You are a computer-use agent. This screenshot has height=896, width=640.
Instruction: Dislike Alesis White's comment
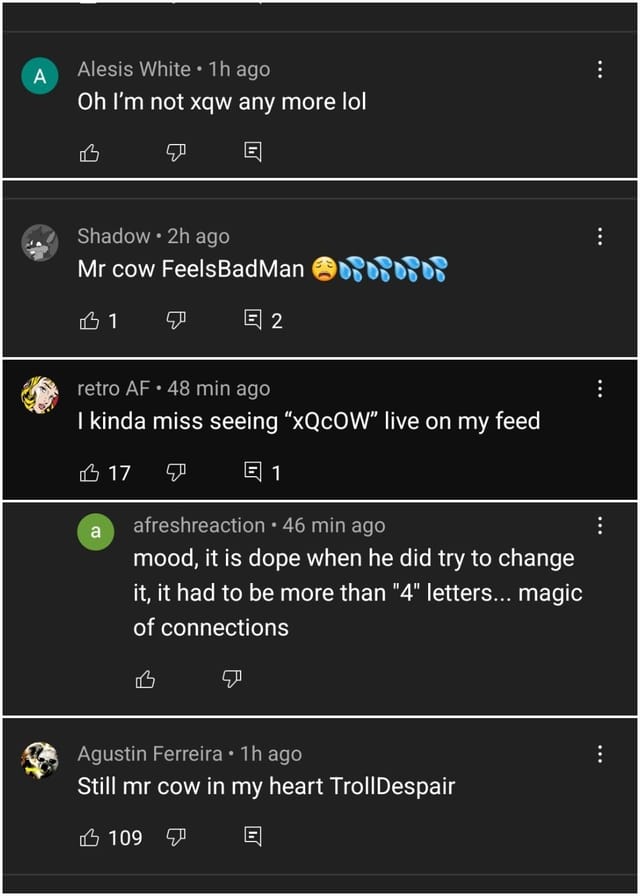(x=175, y=152)
